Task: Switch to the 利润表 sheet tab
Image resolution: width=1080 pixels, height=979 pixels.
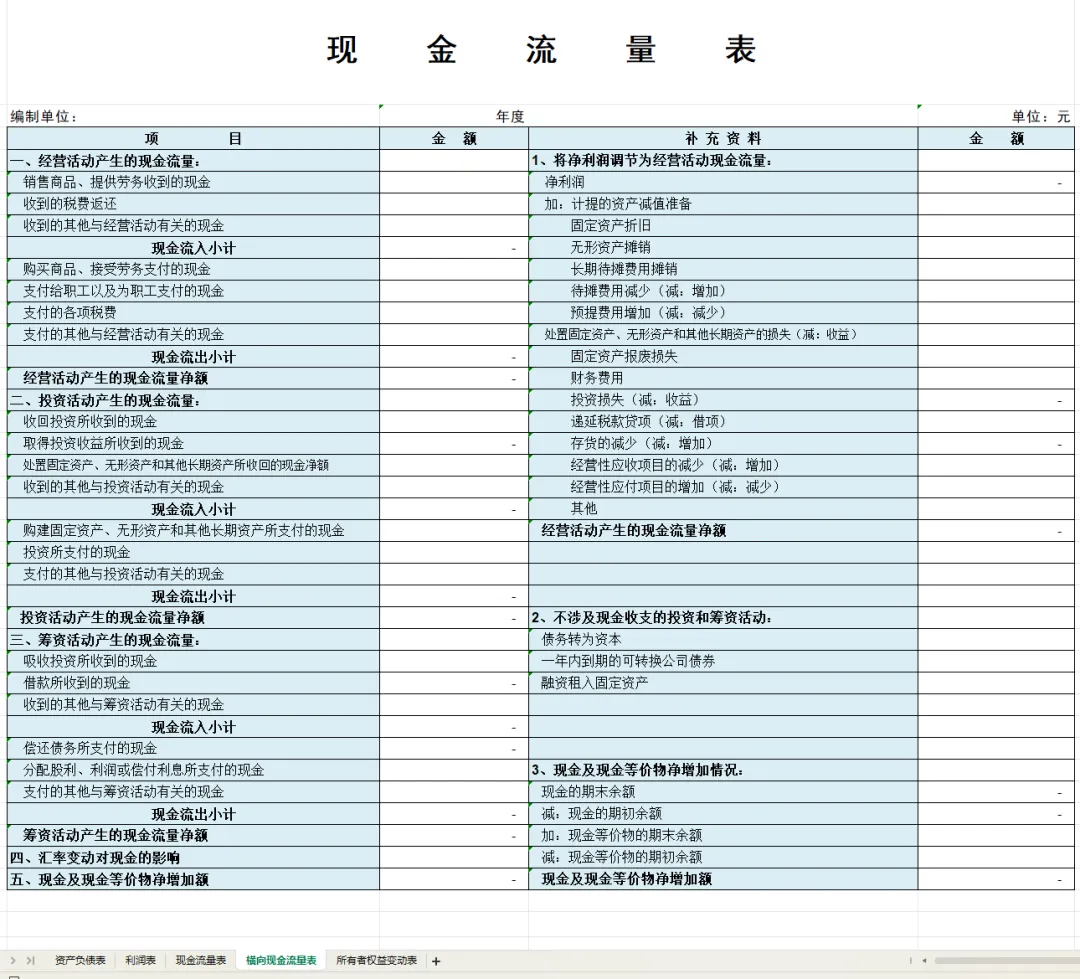Action: (x=141, y=960)
